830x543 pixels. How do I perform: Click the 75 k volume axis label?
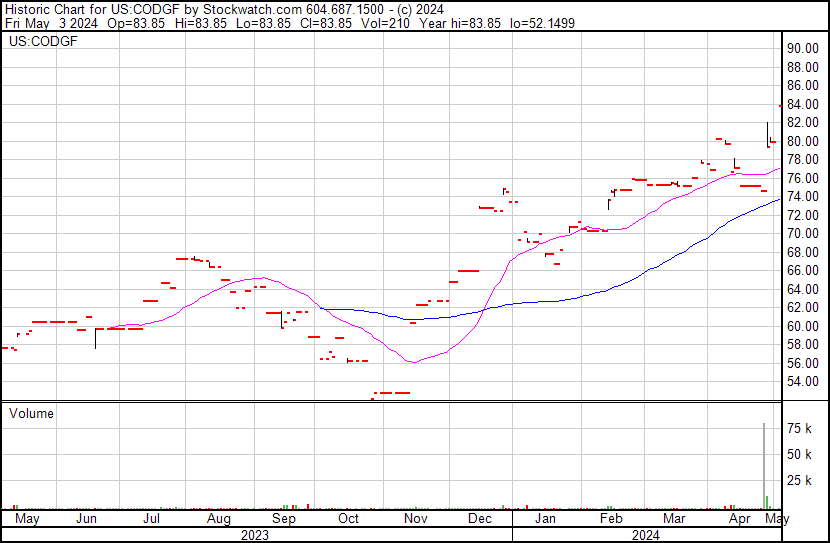(799, 428)
